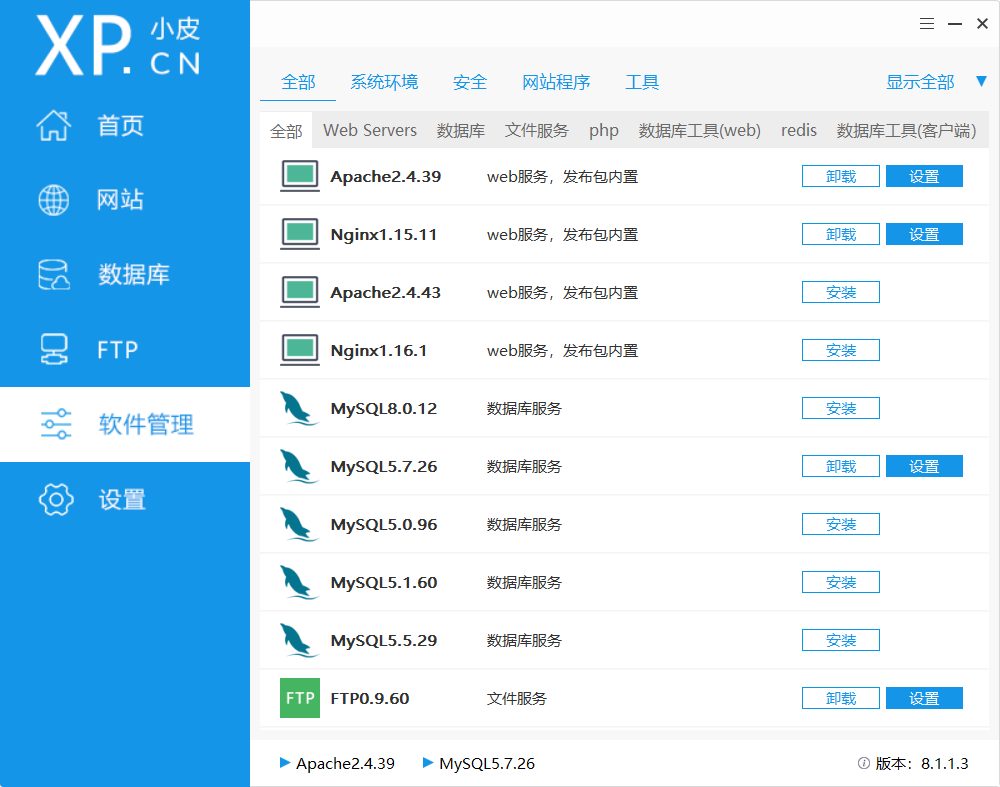This screenshot has width=1000, height=787.
Task: Click the Apache2.4.43 monitor icon
Action: tap(300, 292)
